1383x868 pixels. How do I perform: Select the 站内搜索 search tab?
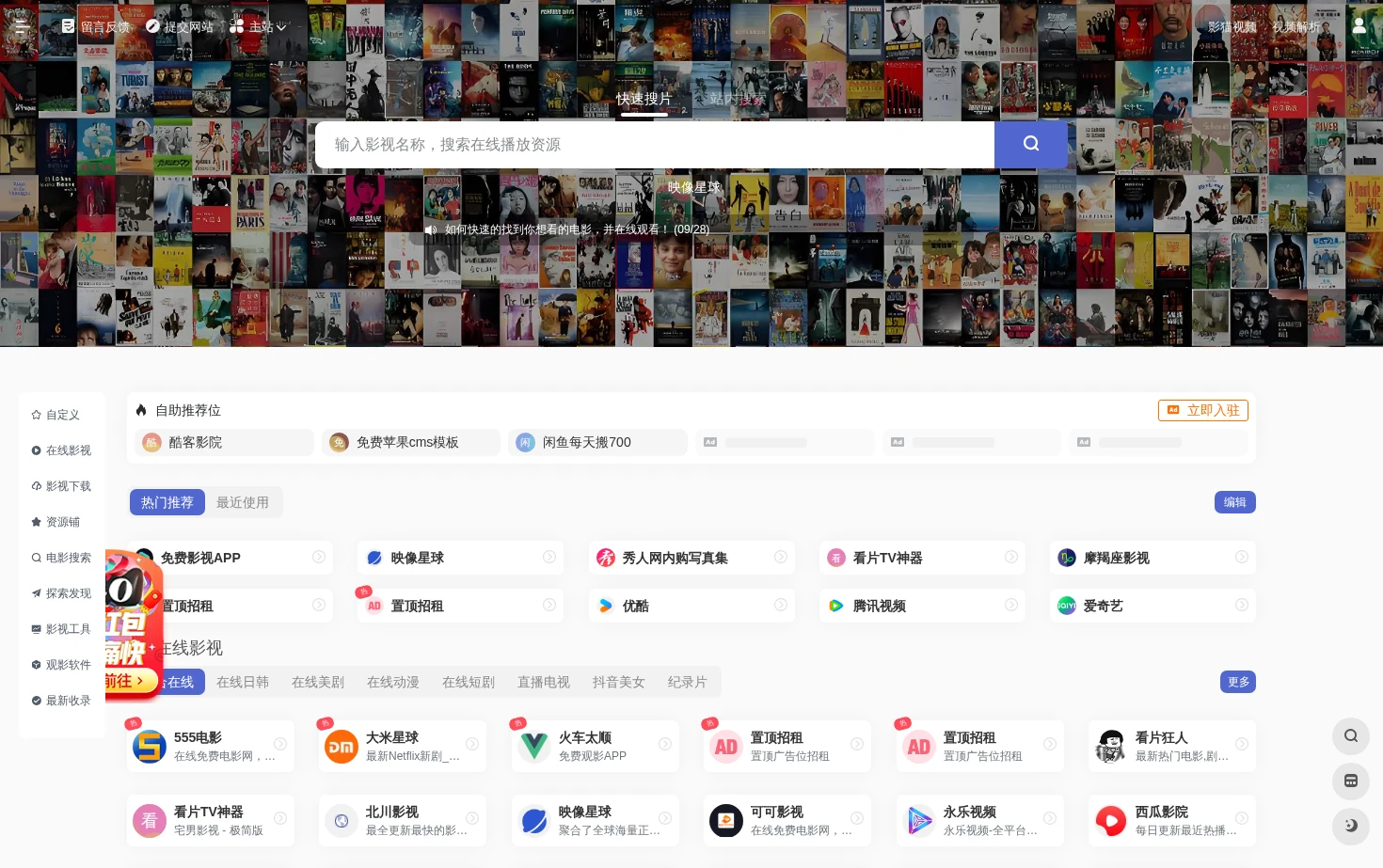click(x=739, y=99)
